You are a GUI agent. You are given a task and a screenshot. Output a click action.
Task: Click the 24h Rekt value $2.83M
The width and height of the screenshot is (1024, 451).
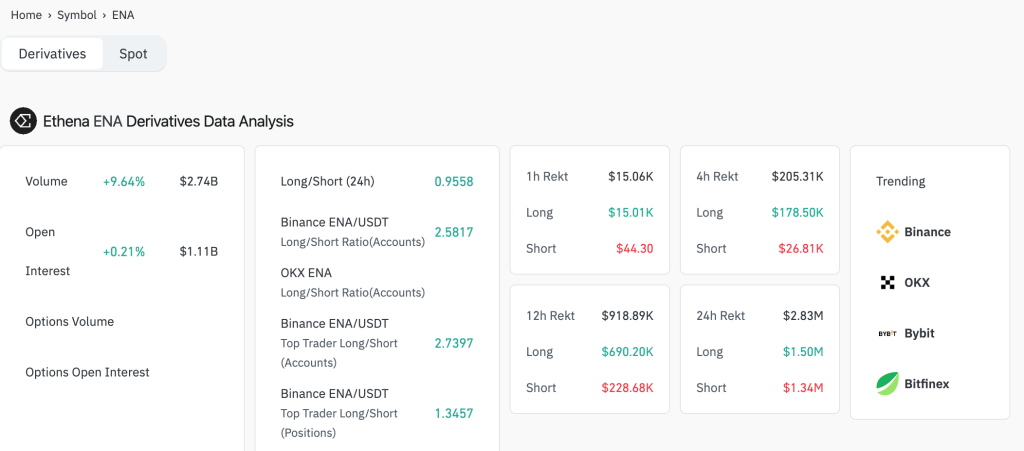[803, 315]
